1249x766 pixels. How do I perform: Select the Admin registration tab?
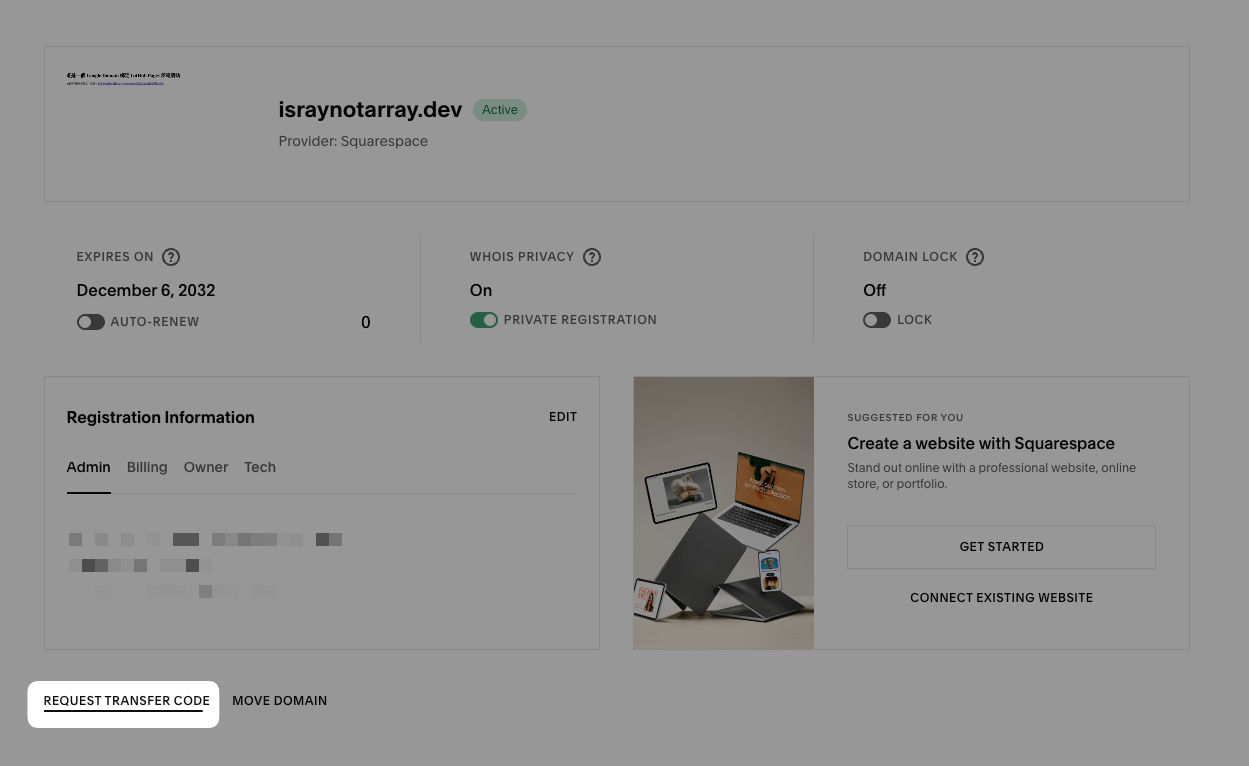coord(88,467)
